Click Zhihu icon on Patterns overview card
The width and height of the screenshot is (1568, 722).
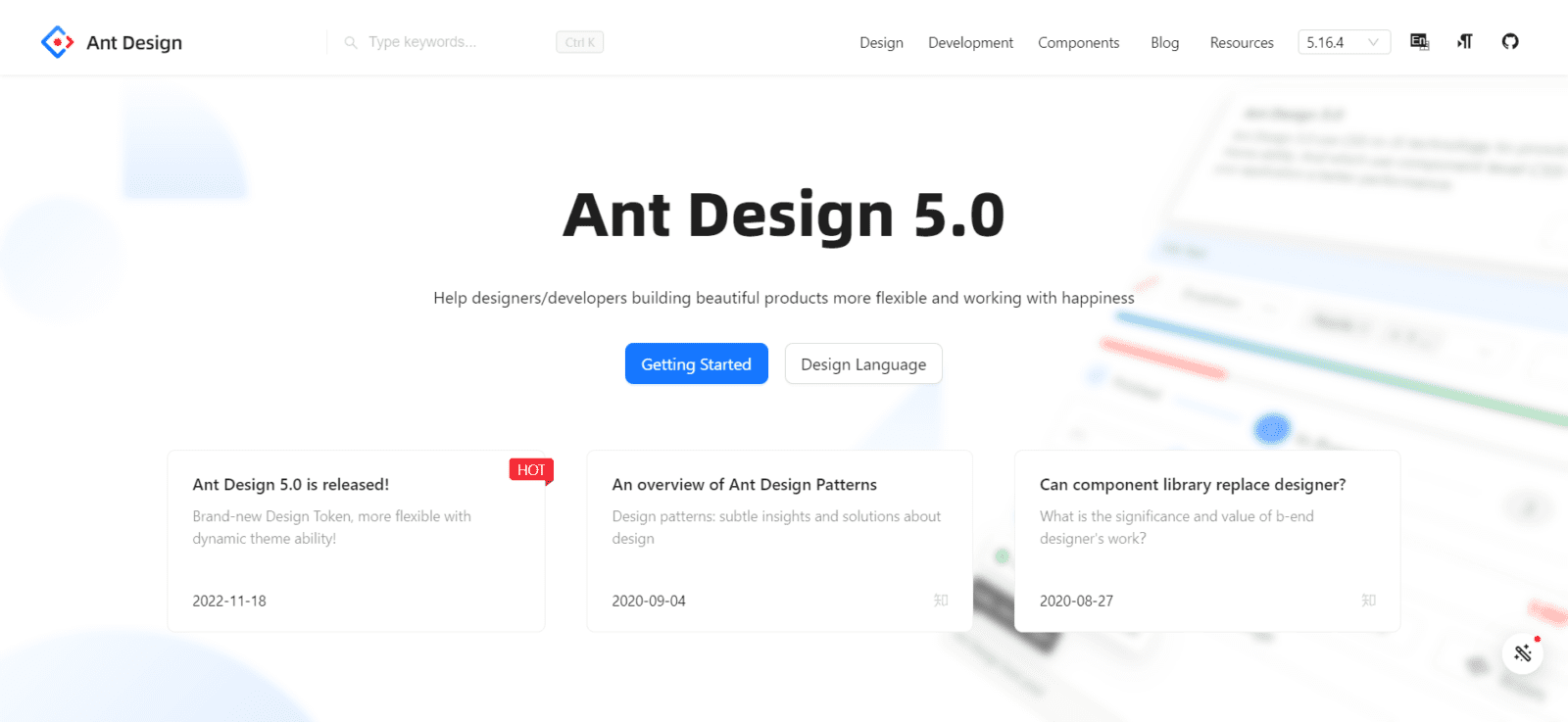[941, 601]
